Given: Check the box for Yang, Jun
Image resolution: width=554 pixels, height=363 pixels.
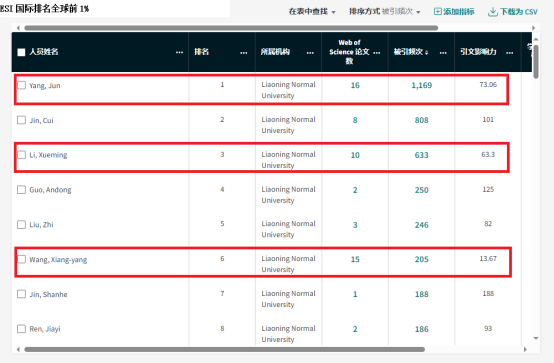Looking at the screenshot, I should pos(22,85).
